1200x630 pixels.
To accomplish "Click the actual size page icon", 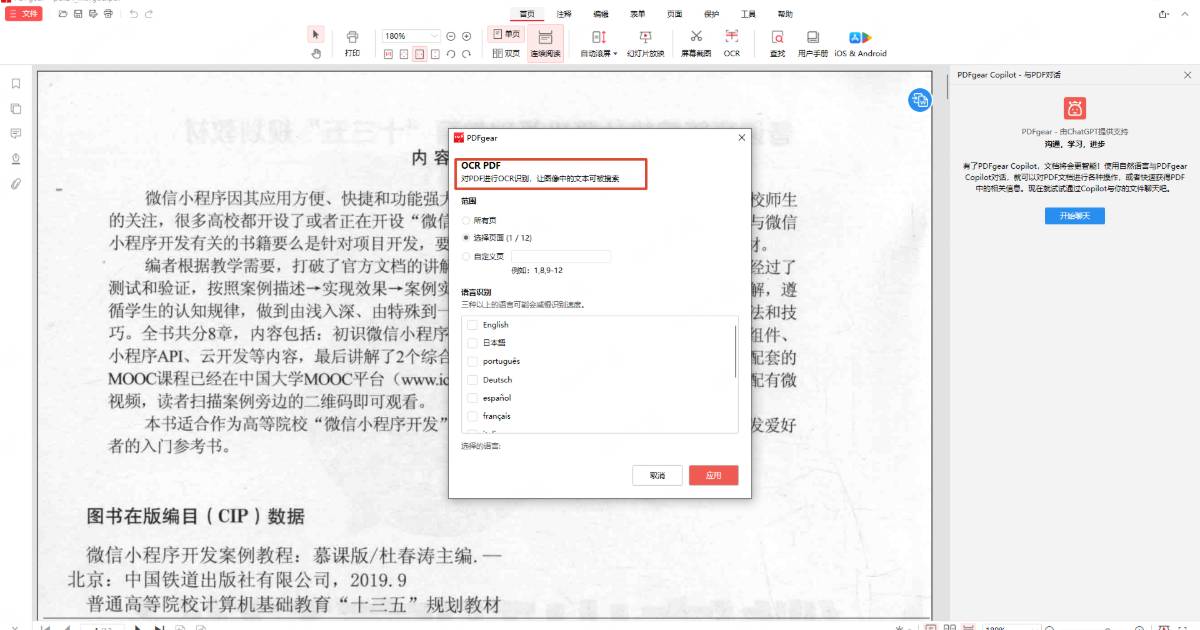I will (x=389, y=54).
